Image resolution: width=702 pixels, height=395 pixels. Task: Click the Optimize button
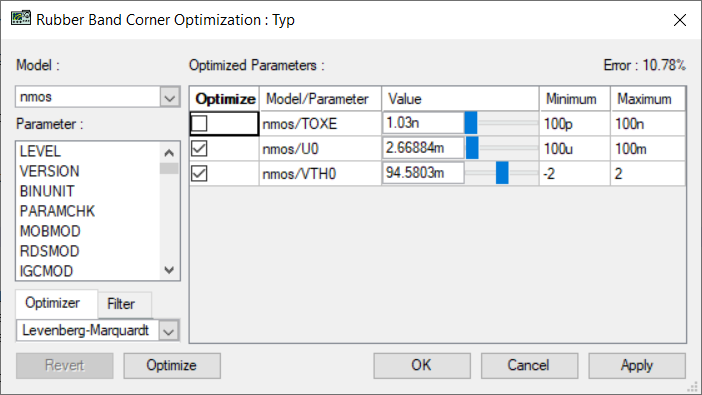pos(172,365)
